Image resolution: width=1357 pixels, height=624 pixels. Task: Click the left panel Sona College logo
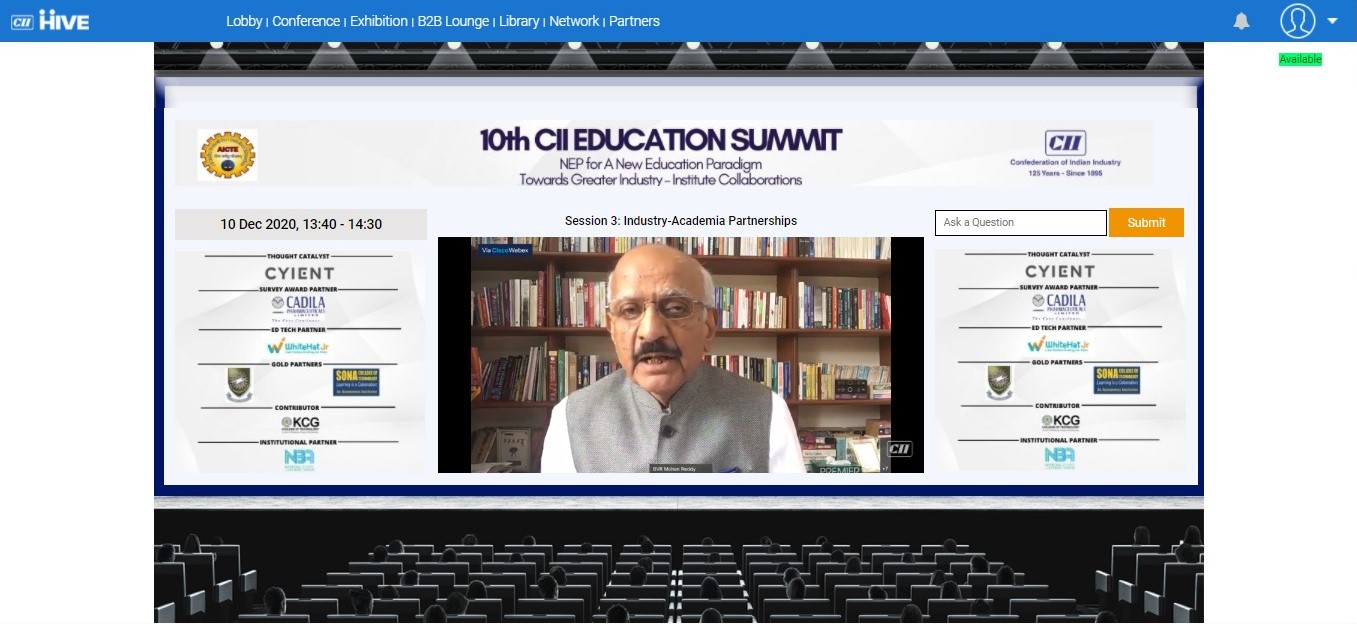[x=356, y=381]
